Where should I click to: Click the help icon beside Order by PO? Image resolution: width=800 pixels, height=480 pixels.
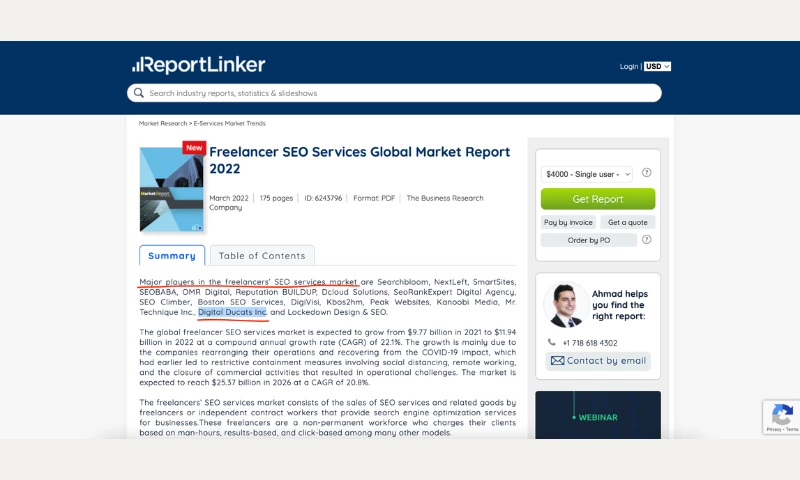(x=646, y=240)
